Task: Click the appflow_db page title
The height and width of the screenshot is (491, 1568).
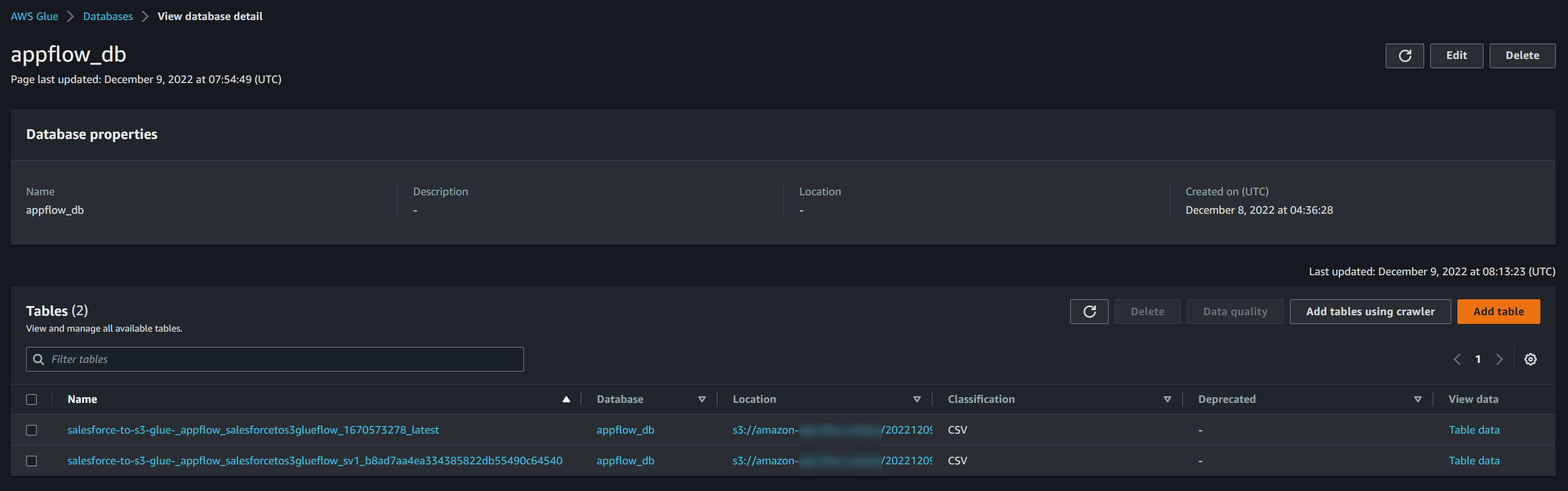Action: 68,55
